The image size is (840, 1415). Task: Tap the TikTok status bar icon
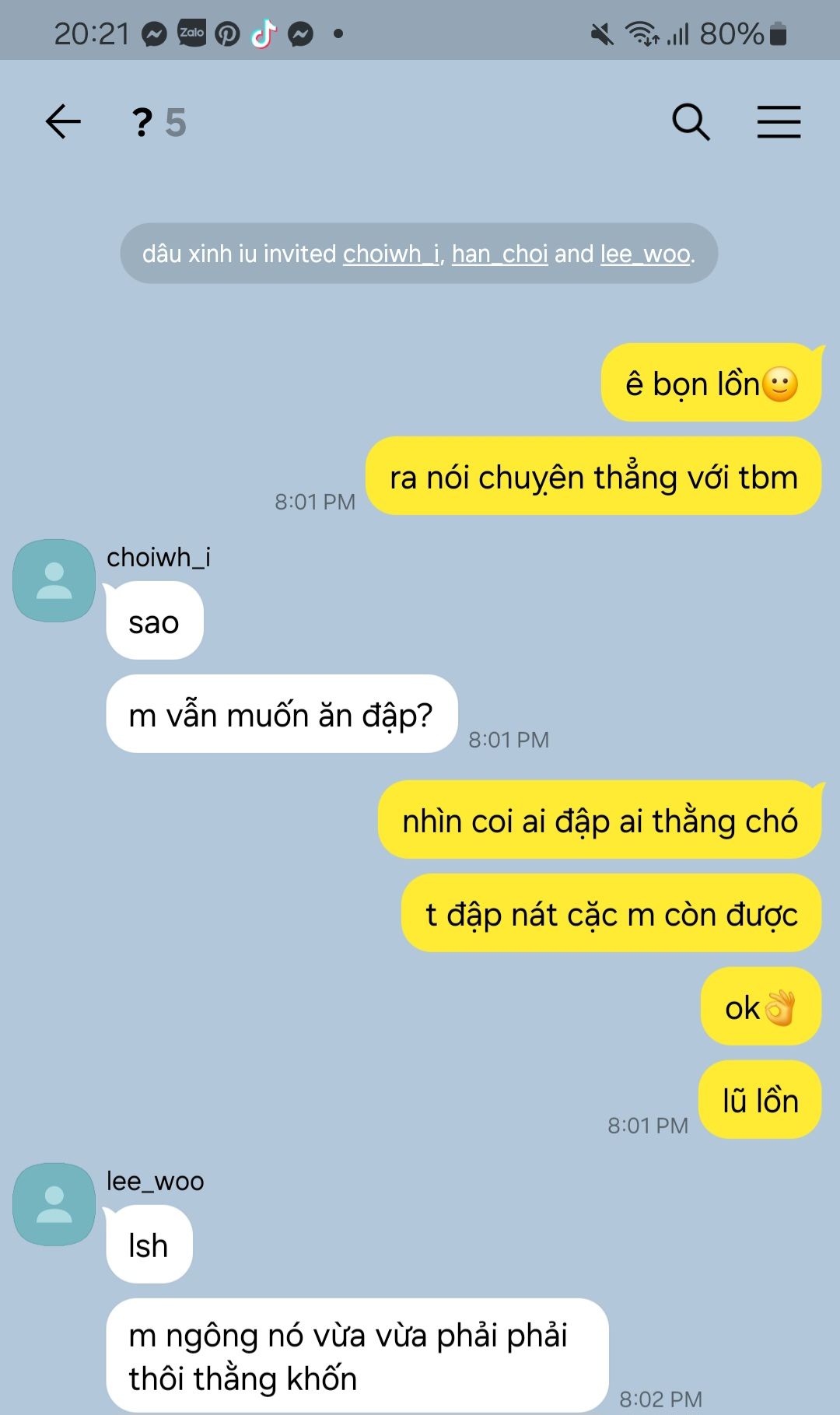pos(264,33)
